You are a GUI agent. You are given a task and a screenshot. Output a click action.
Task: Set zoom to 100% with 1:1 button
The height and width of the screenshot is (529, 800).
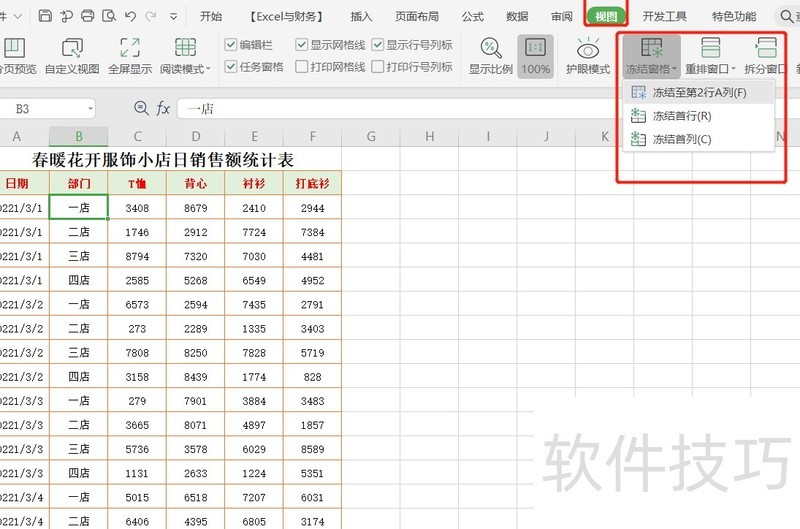click(535, 56)
